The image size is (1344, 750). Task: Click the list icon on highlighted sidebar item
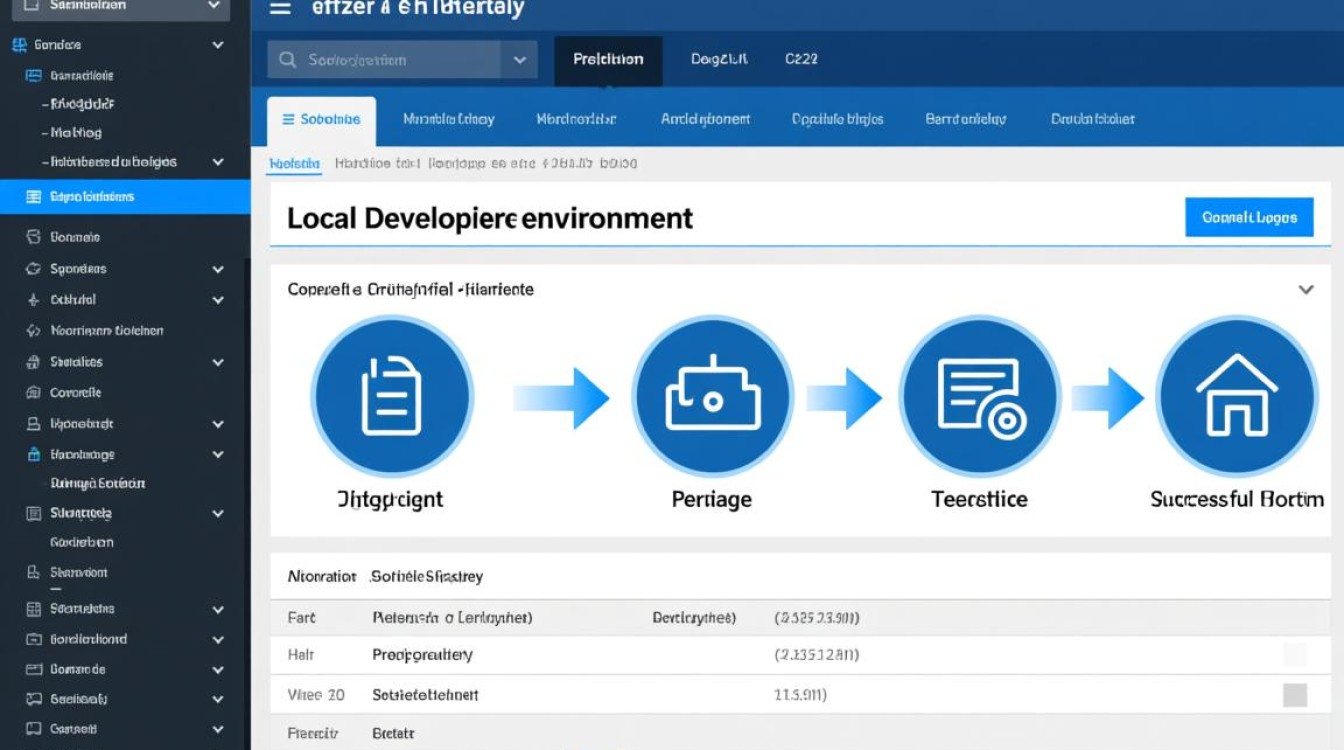tap(33, 197)
